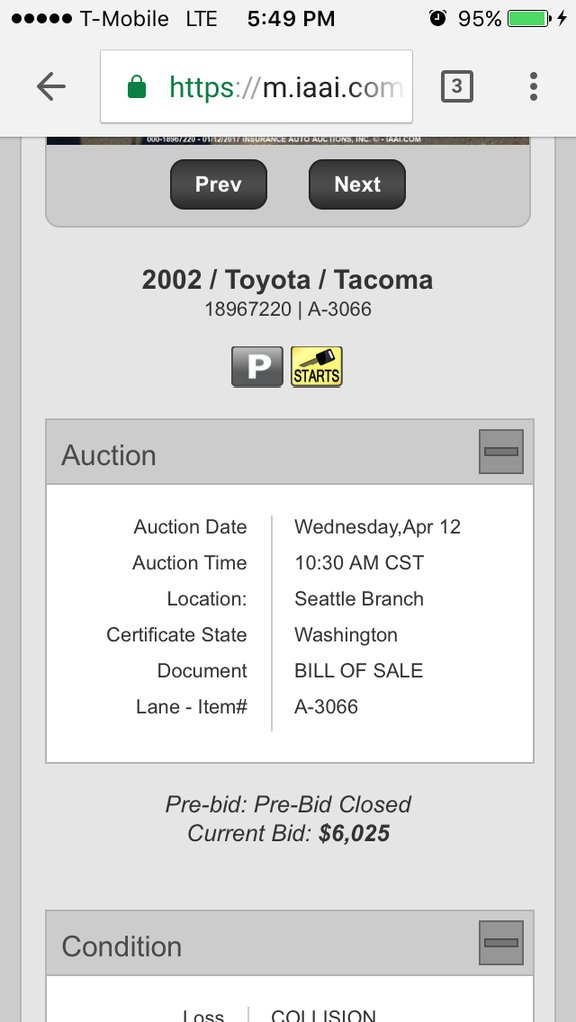
Task: Tap the gray P icon badge
Action: (257, 367)
